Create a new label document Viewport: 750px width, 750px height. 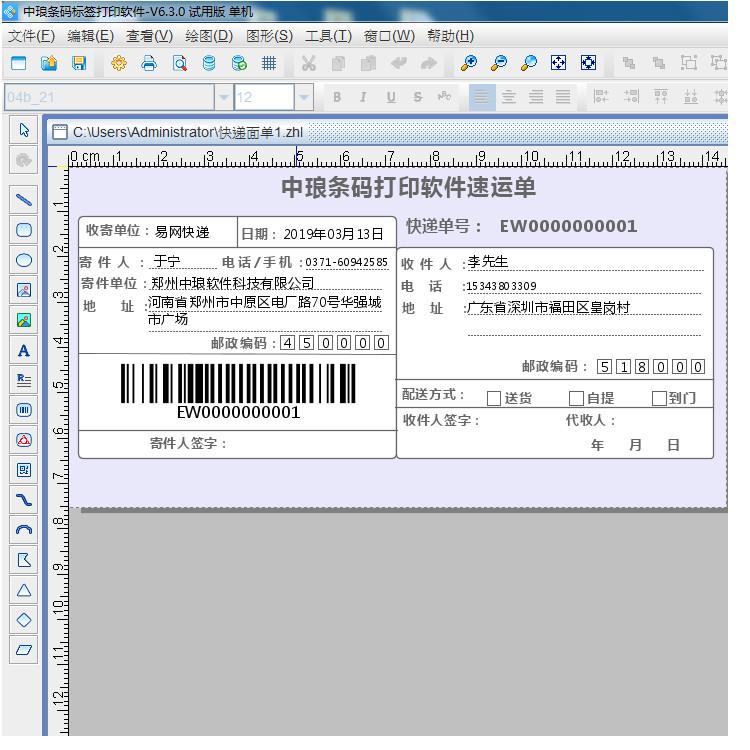tap(19, 63)
